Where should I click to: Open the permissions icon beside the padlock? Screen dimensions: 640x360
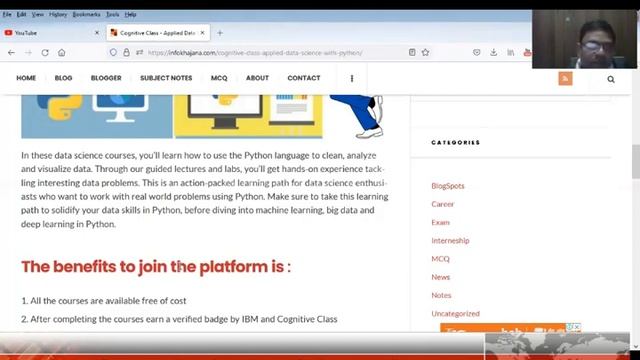(x=140, y=52)
